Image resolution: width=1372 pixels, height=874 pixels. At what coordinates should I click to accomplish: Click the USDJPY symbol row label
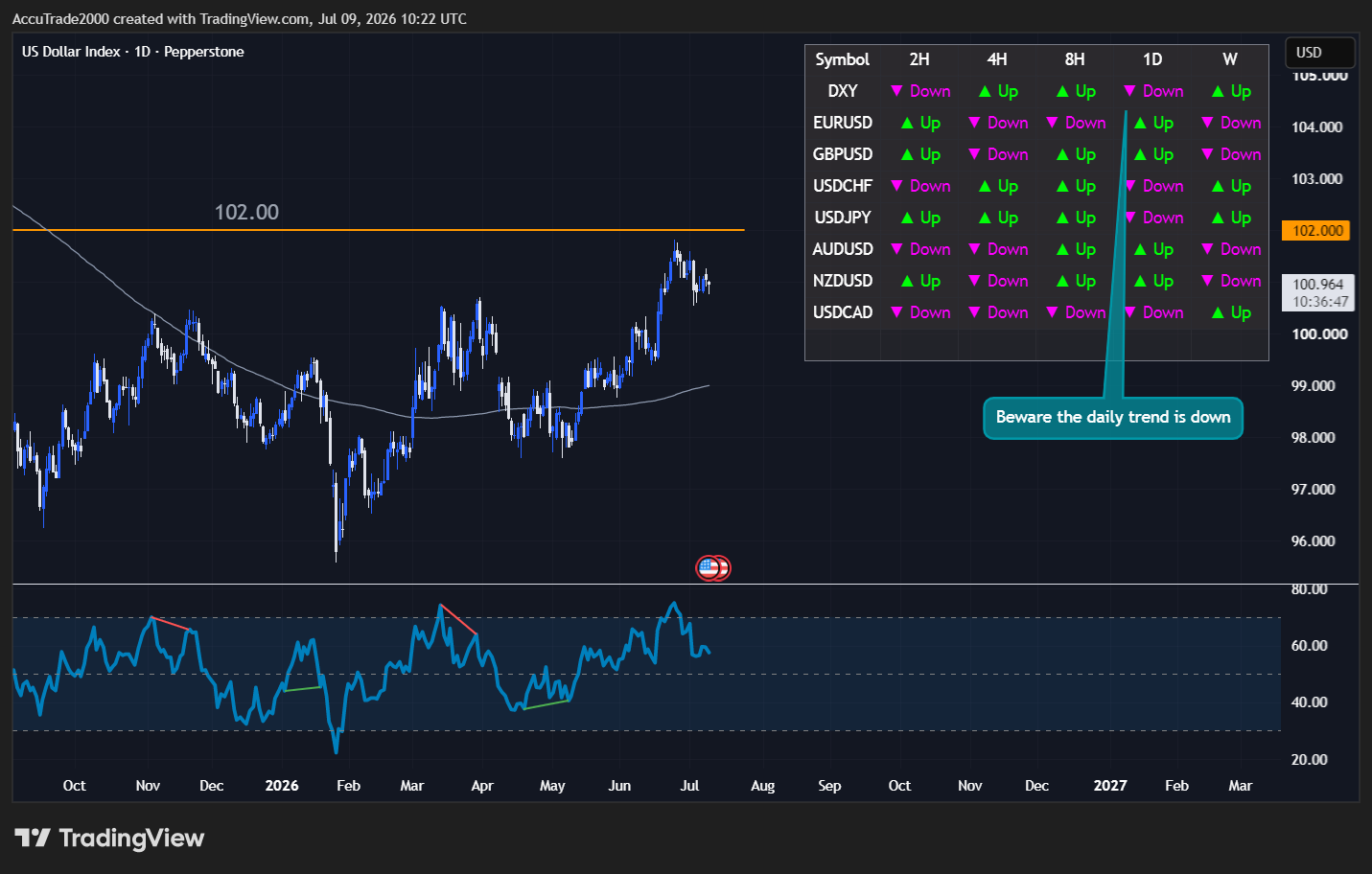[x=843, y=218]
